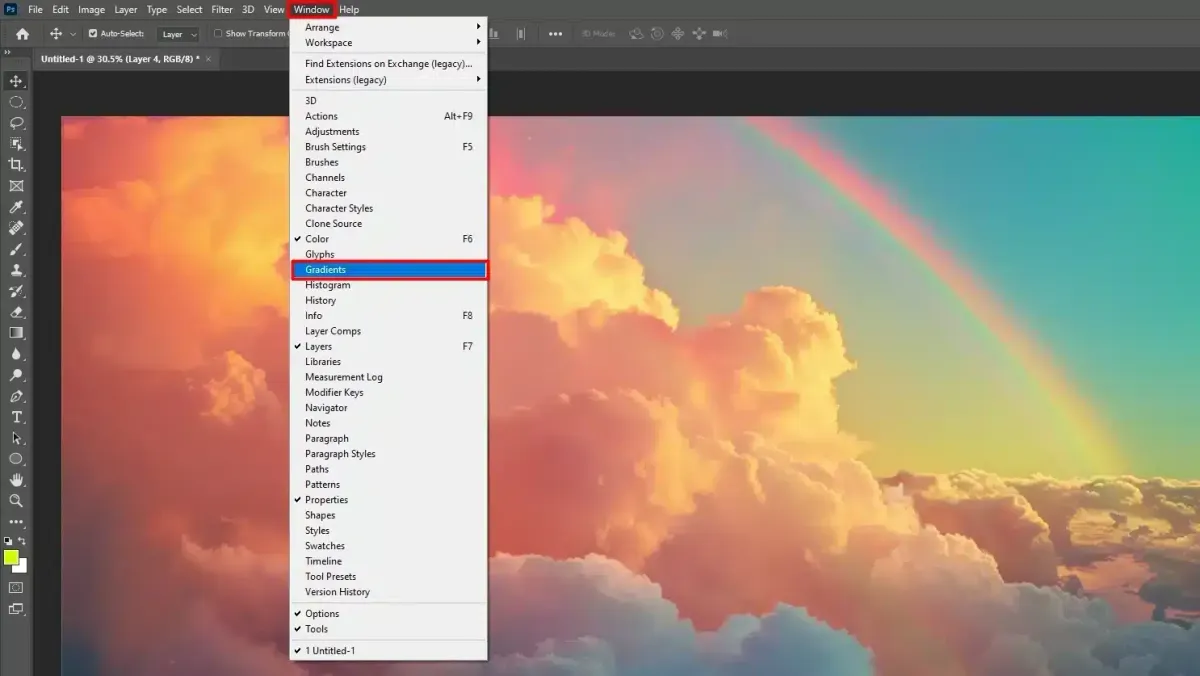Open the Window menu
Image resolution: width=1200 pixels, height=676 pixels.
[x=312, y=9]
